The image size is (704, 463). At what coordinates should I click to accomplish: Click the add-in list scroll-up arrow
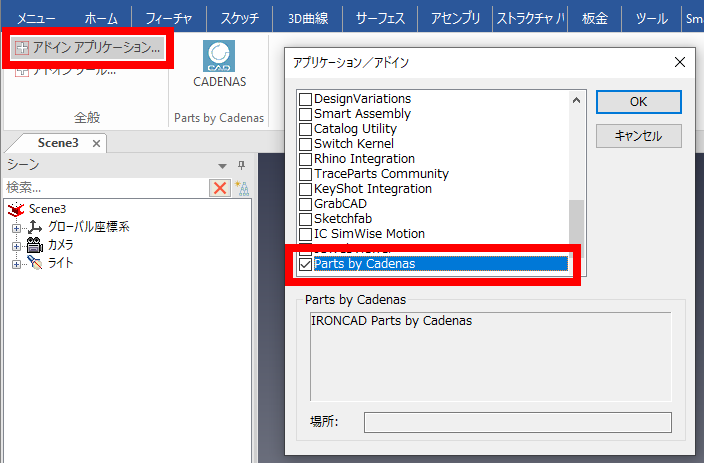[576, 100]
